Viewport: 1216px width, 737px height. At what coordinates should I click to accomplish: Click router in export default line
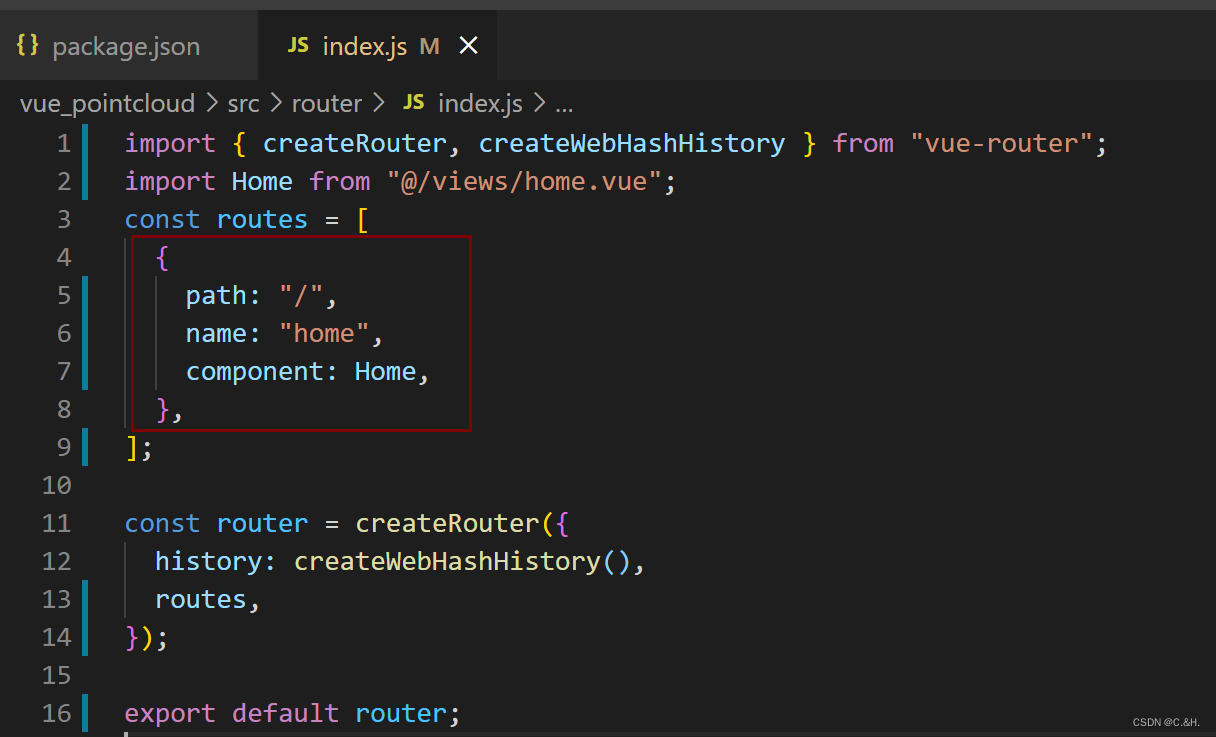pyautogui.click(x=400, y=714)
